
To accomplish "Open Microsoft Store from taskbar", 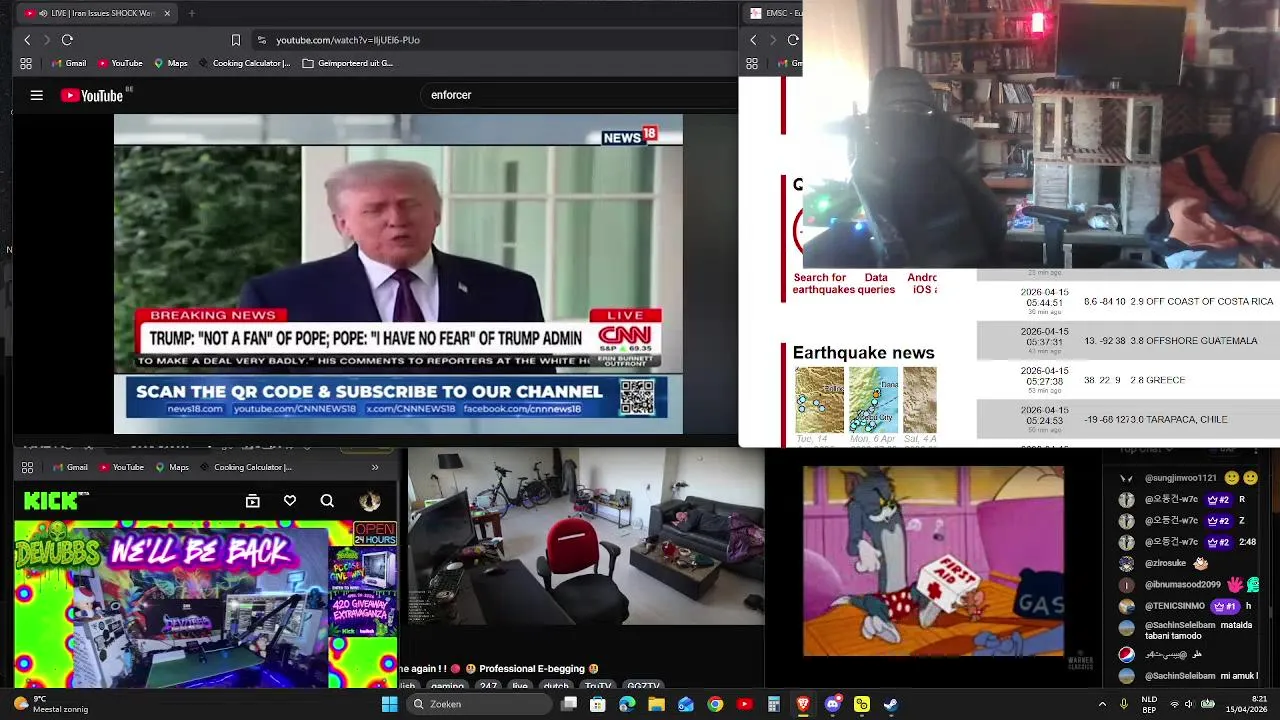I will pos(598,704).
